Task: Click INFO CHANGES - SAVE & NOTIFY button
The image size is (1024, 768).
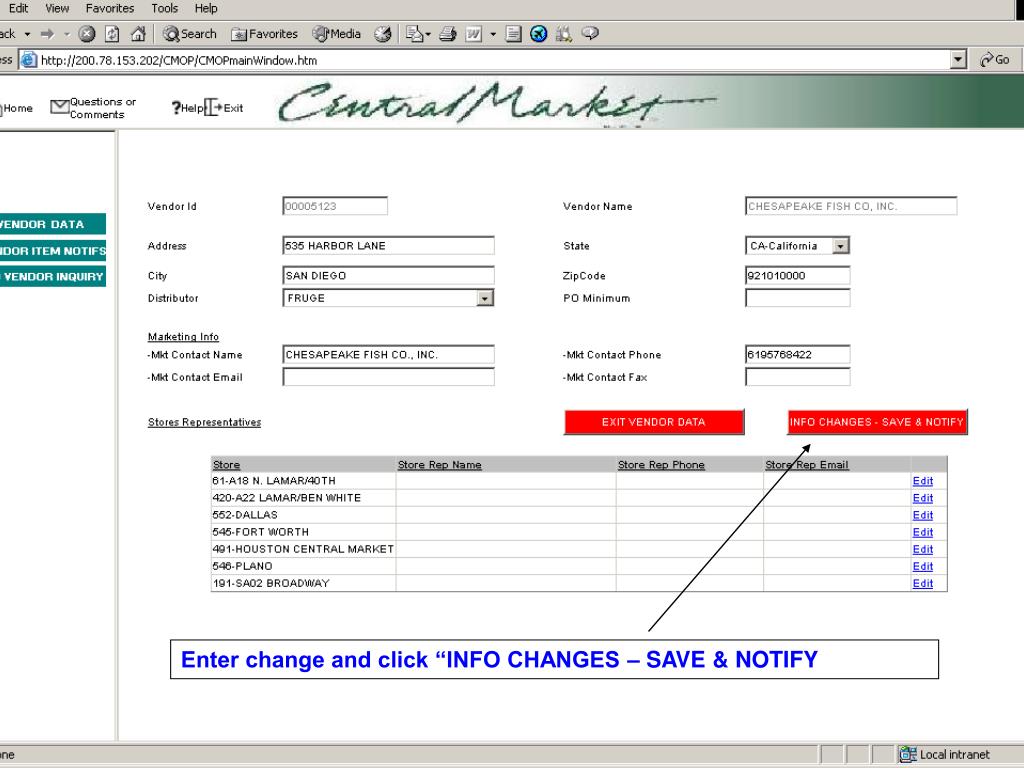Action: click(x=877, y=422)
